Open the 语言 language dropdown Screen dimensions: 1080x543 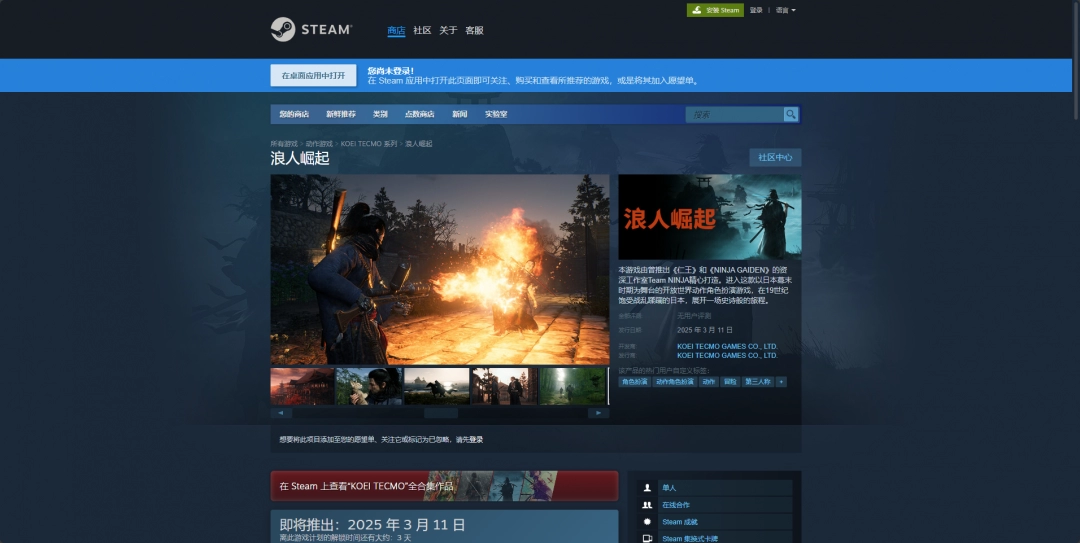pos(785,10)
